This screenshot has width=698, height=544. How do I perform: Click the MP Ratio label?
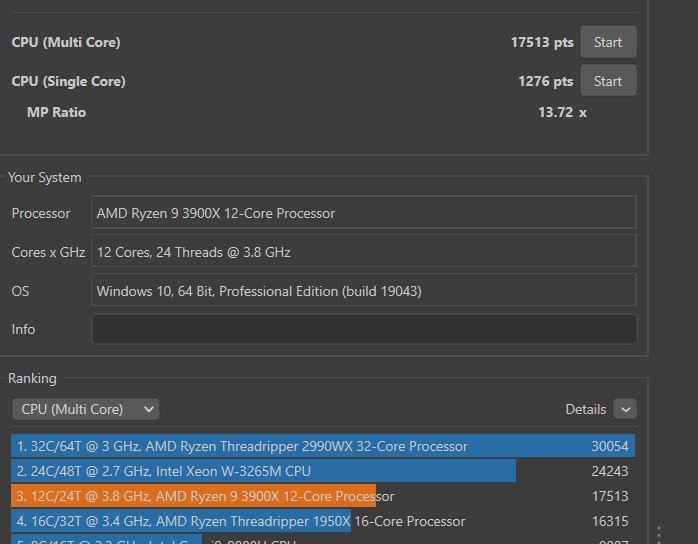tap(56, 112)
